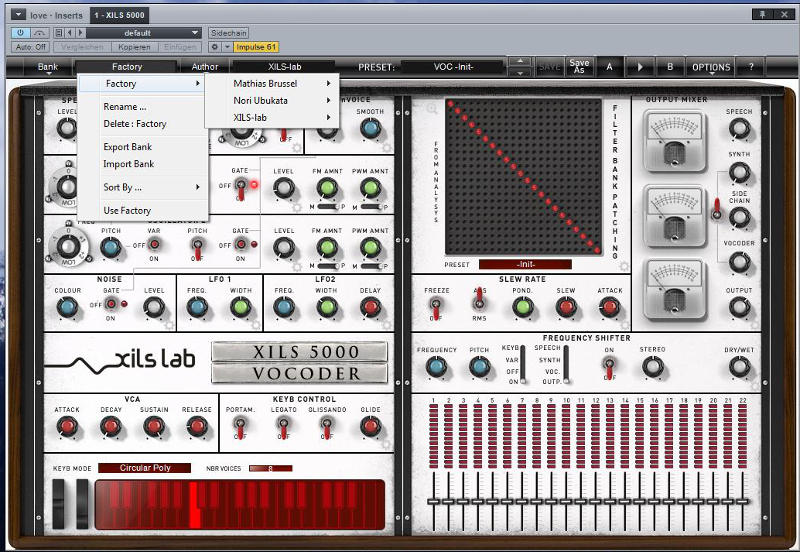Click the VCA DECAY knob
The height and width of the screenshot is (552, 800).
[111, 426]
